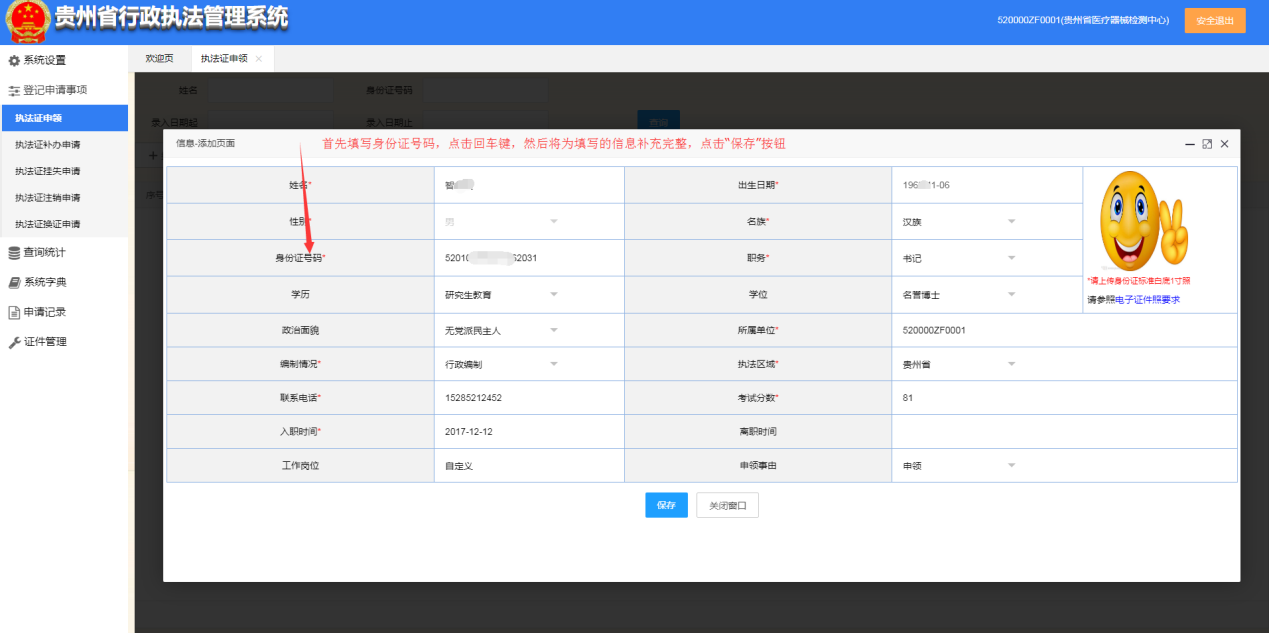
Task: Close the 信息-添加页面 dialog
Action: (1224, 144)
